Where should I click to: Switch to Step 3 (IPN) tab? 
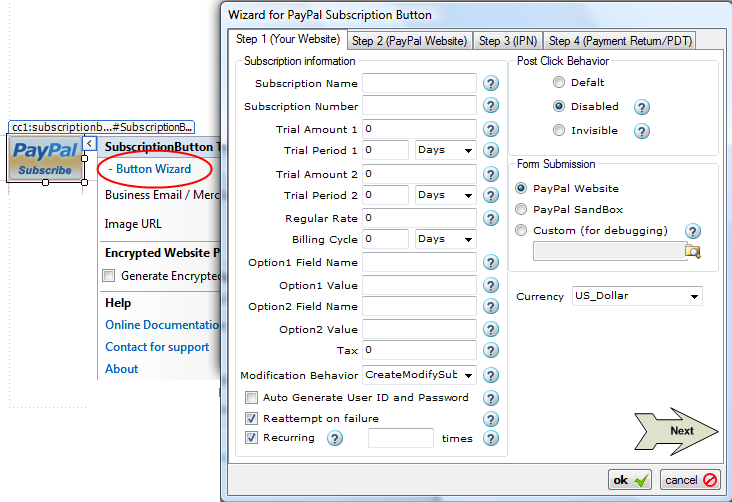point(508,41)
